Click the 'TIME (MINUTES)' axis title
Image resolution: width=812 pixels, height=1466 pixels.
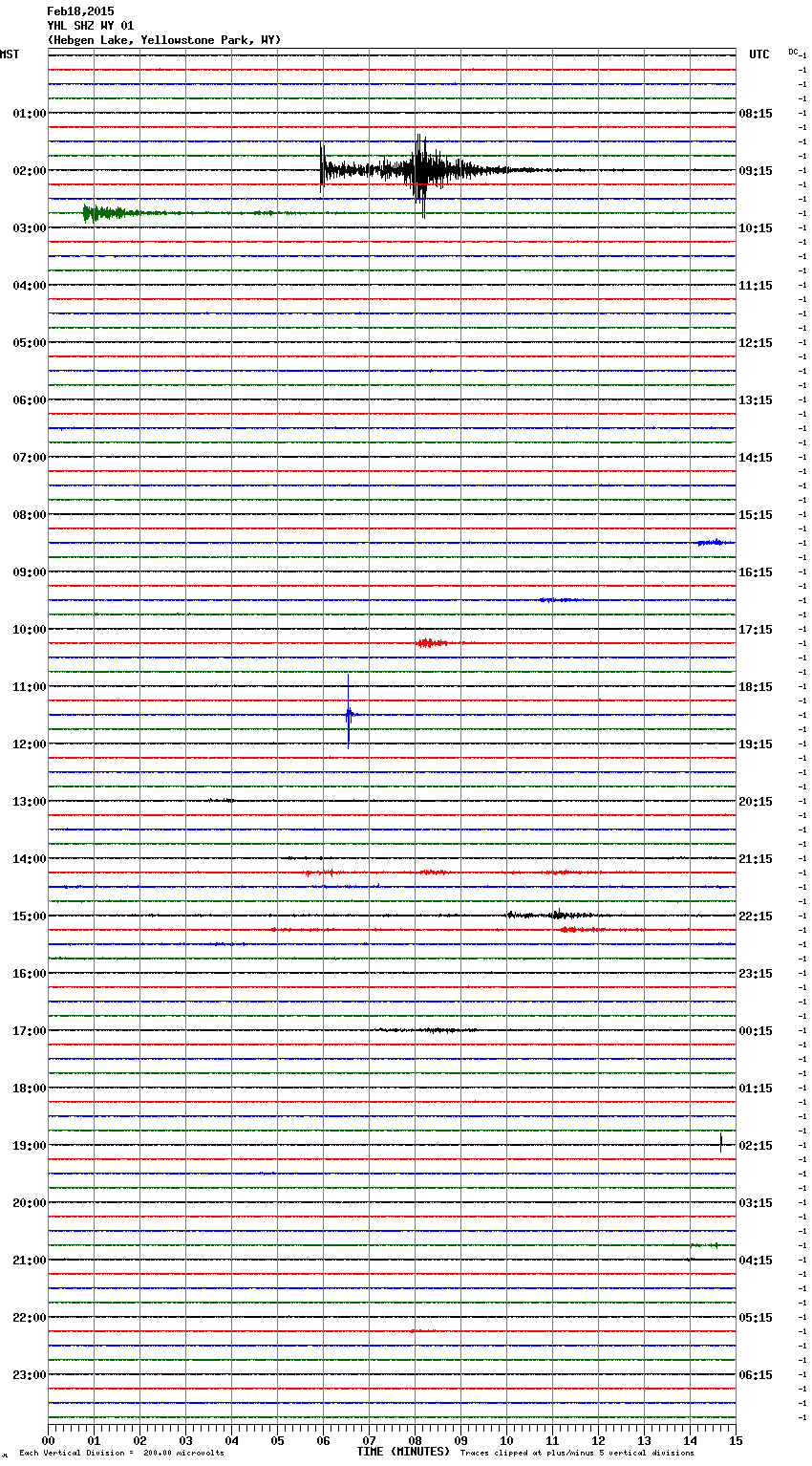pyautogui.click(x=403, y=1452)
